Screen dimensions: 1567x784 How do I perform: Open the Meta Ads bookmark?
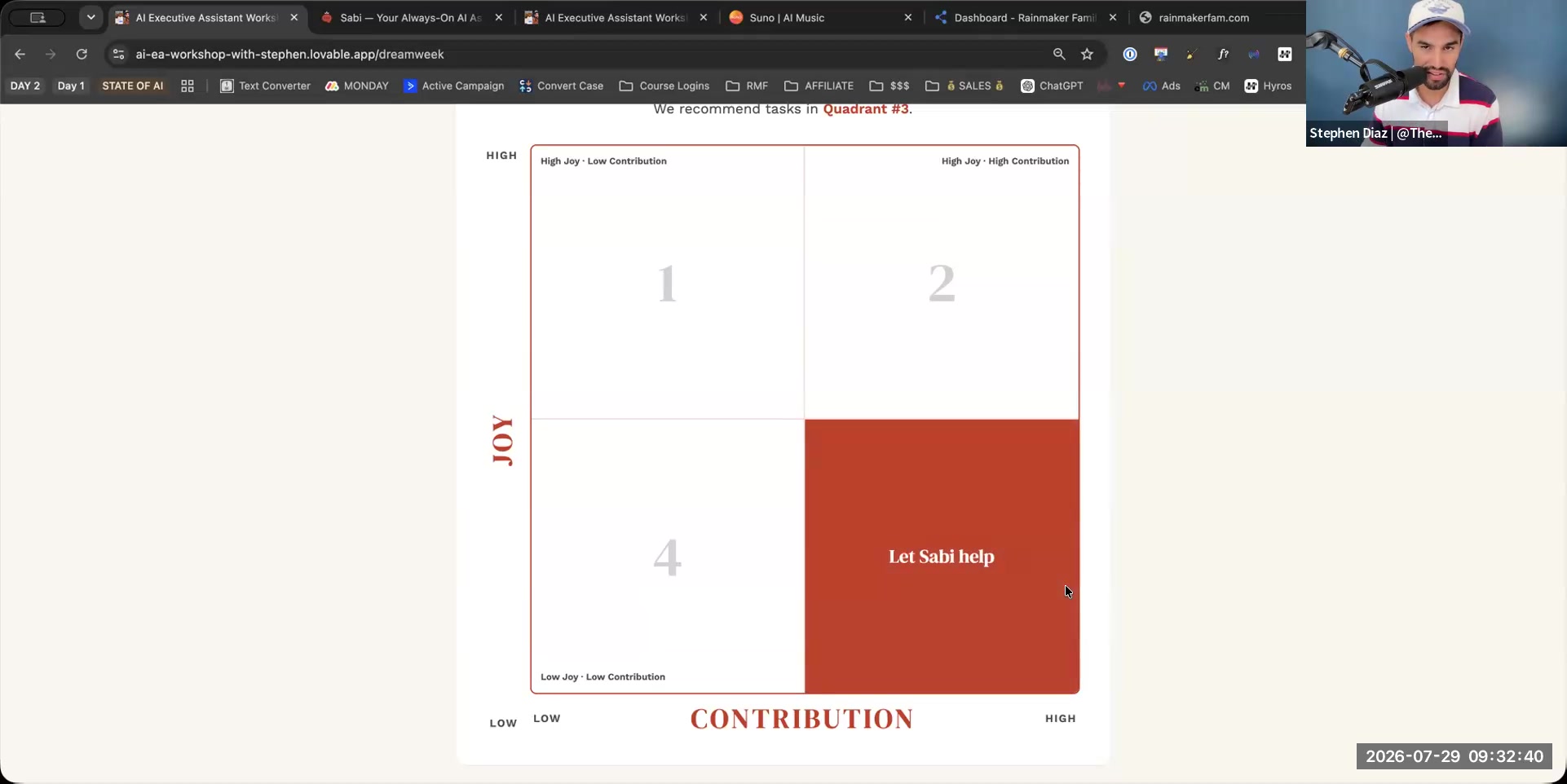click(x=1162, y=86)
